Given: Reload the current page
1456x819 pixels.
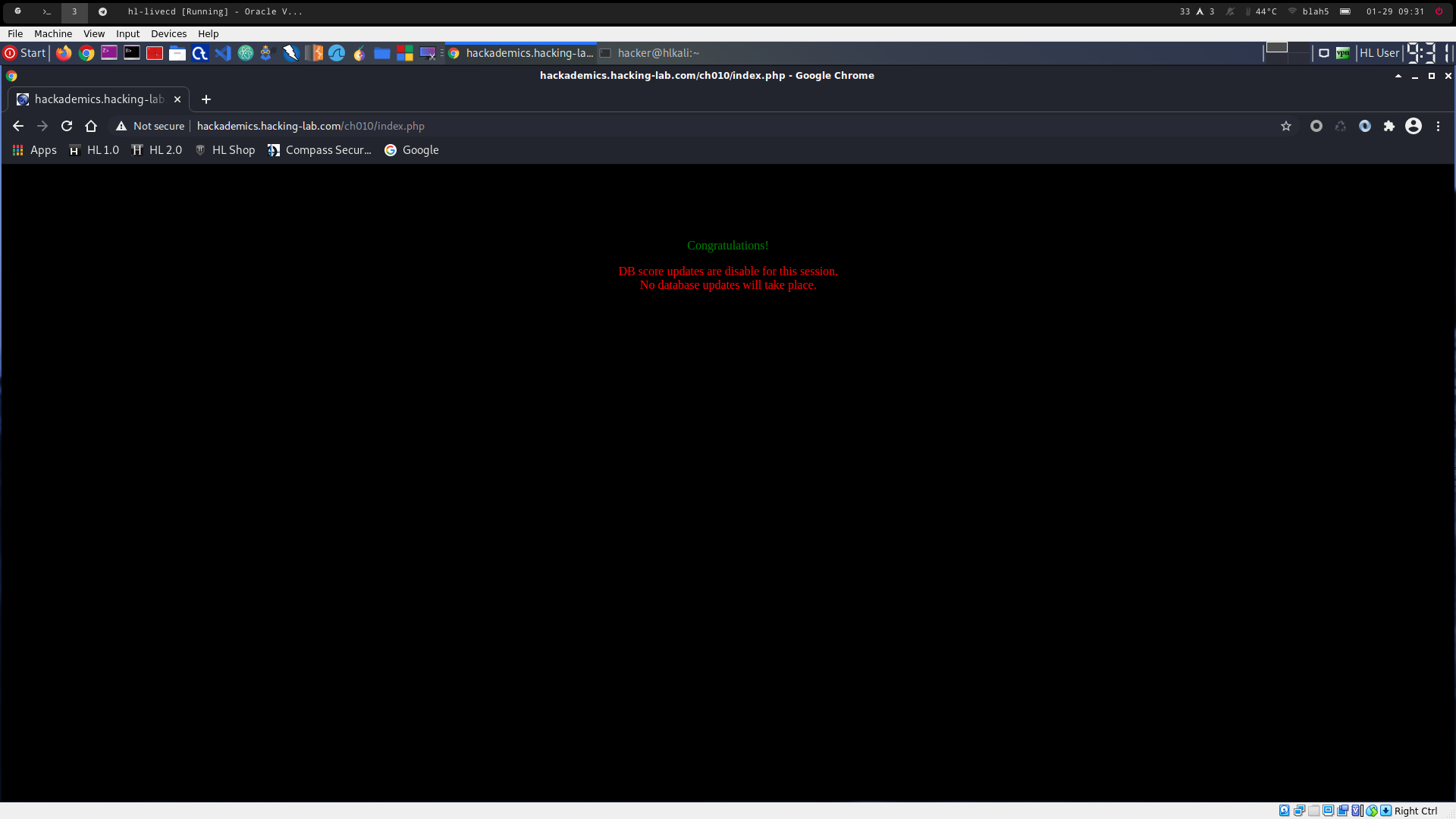Looking at the screenshot, I should pyautogui.click(x=67, y=126).
